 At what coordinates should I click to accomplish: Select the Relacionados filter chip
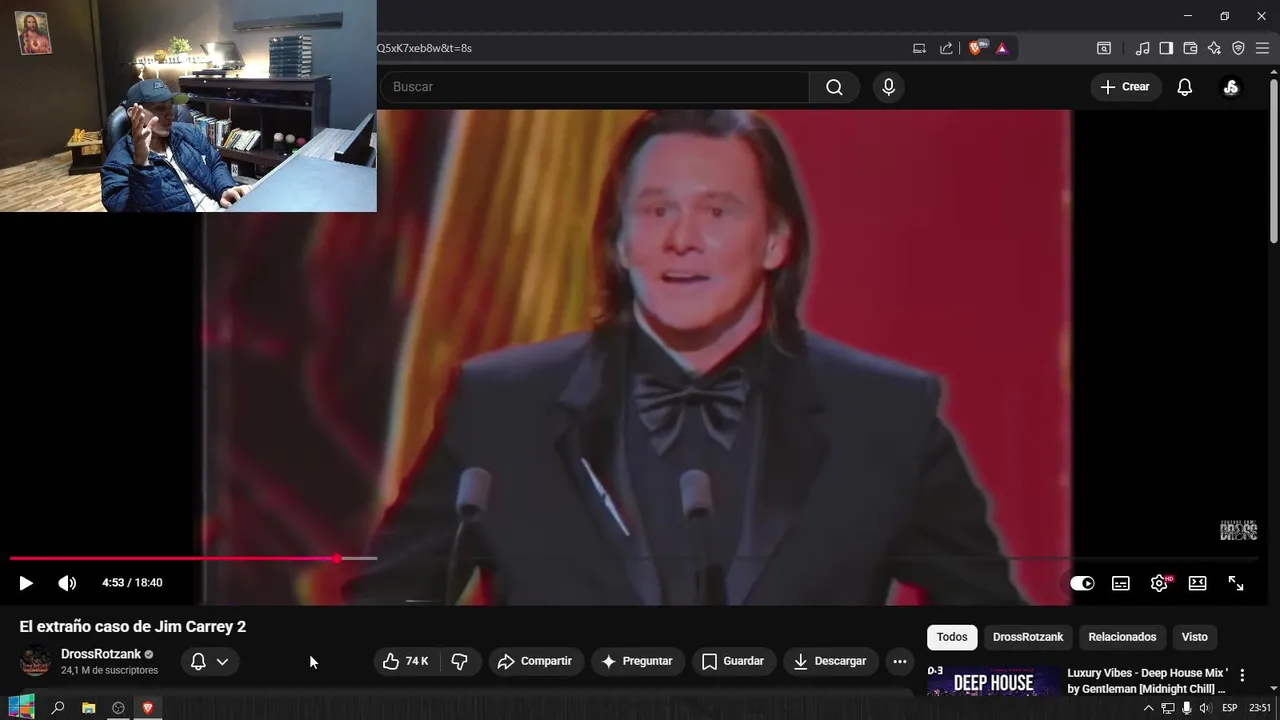(1122, 637)
